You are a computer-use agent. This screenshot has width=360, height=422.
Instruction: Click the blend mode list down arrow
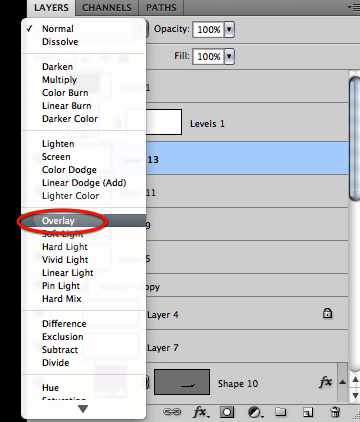pyautogui.click(x=83, y=409)
